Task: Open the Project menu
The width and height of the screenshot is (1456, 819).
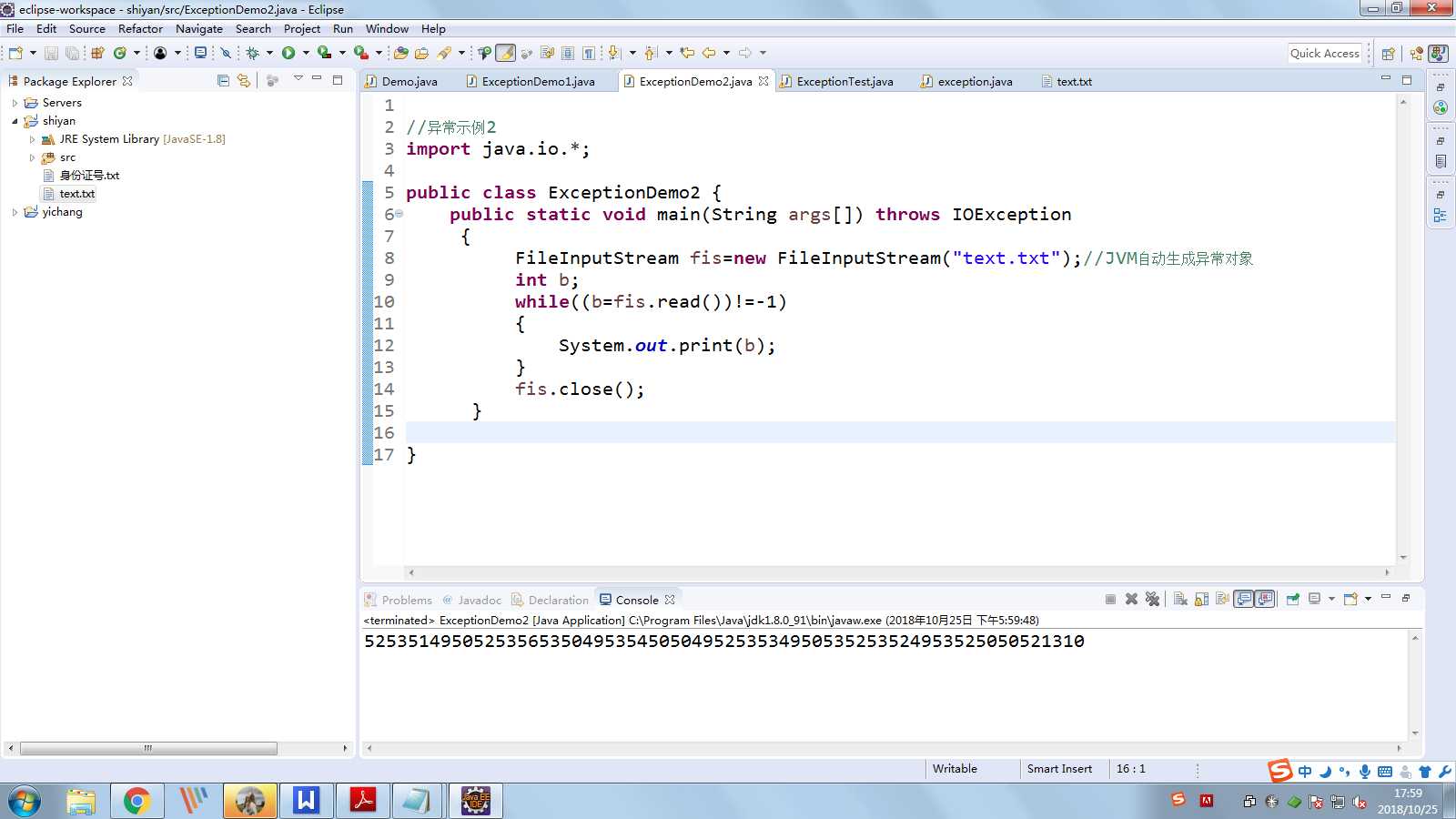Action: (x=302, y=28)
